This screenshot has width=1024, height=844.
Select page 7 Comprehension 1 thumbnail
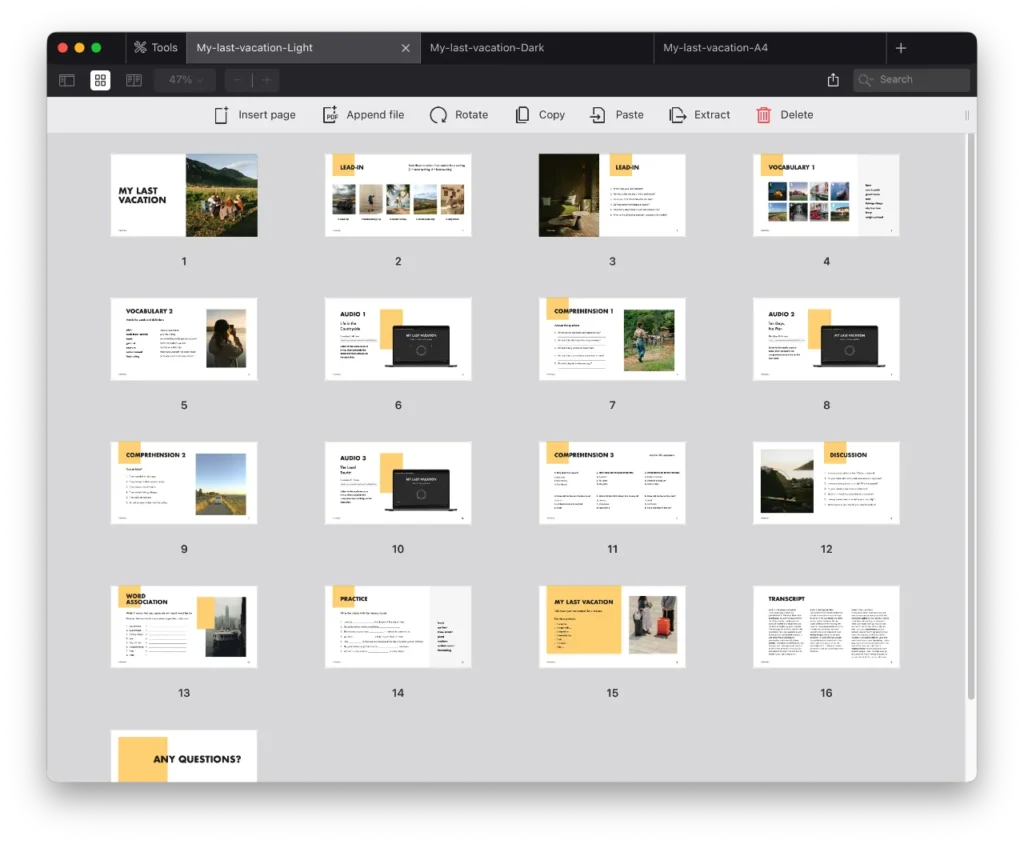tap(612, 339)
